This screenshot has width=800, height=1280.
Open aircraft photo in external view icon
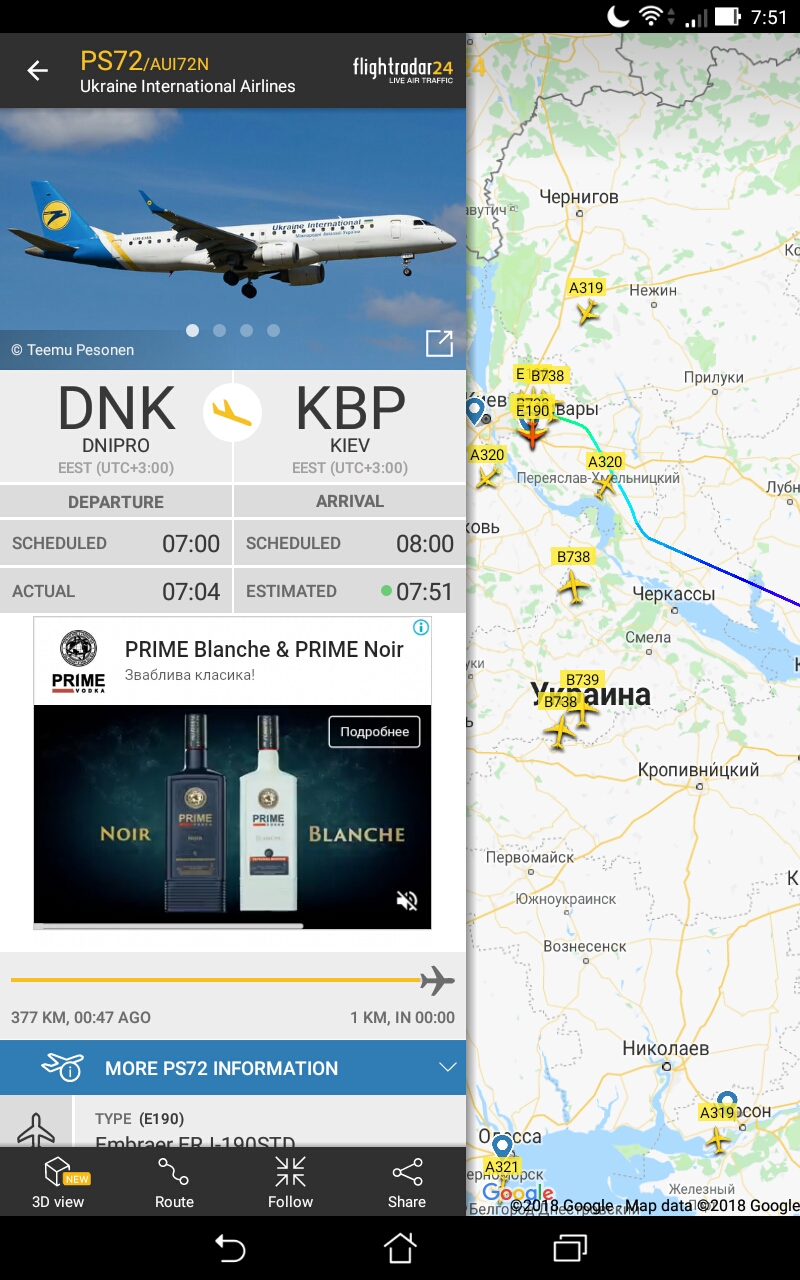[x=439, y=344]
